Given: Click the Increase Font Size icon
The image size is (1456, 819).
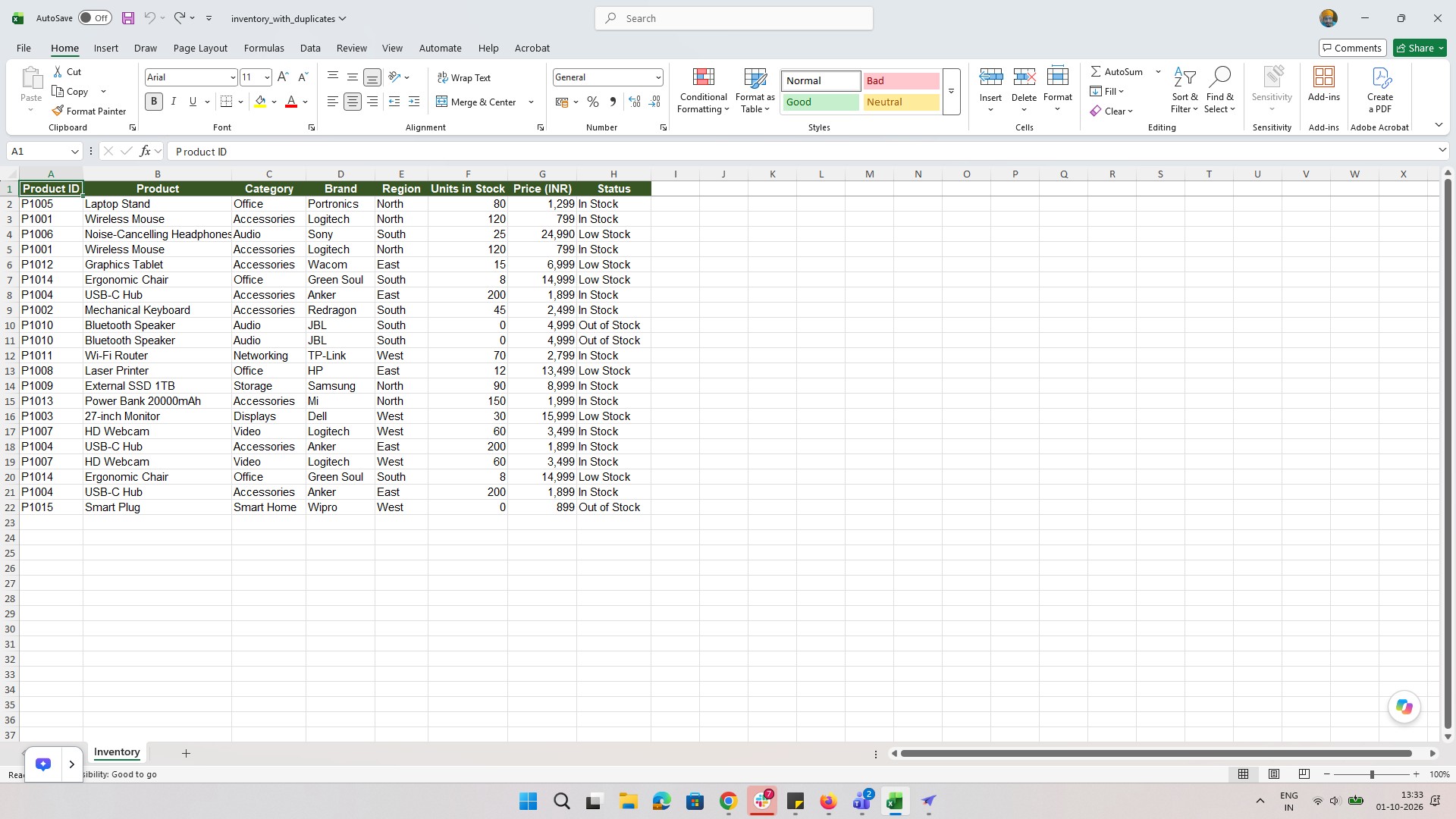Looking at the screenshot, I should (283, 77).
